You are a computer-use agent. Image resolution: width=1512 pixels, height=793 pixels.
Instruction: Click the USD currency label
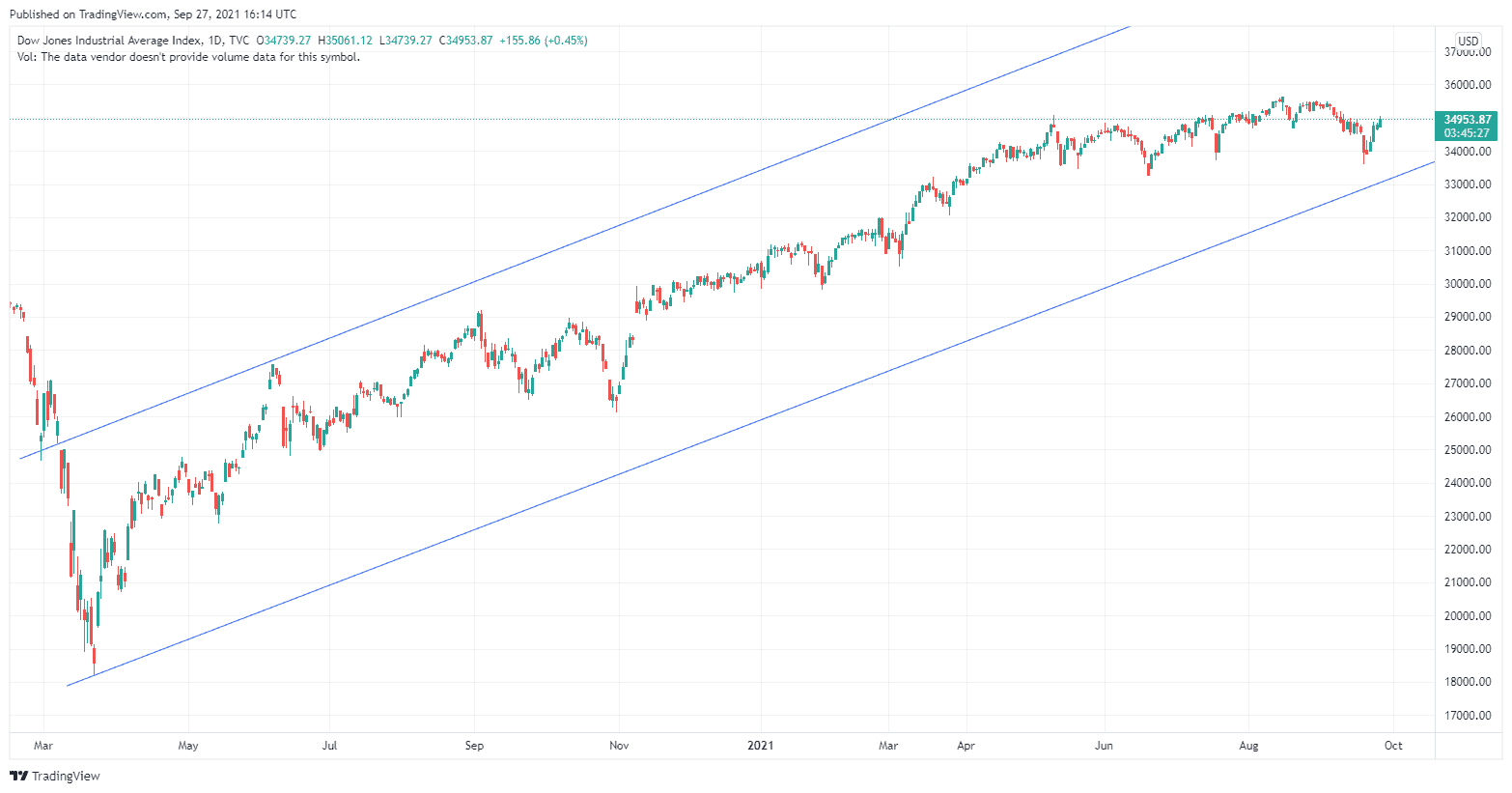[x=1468, y=42]
